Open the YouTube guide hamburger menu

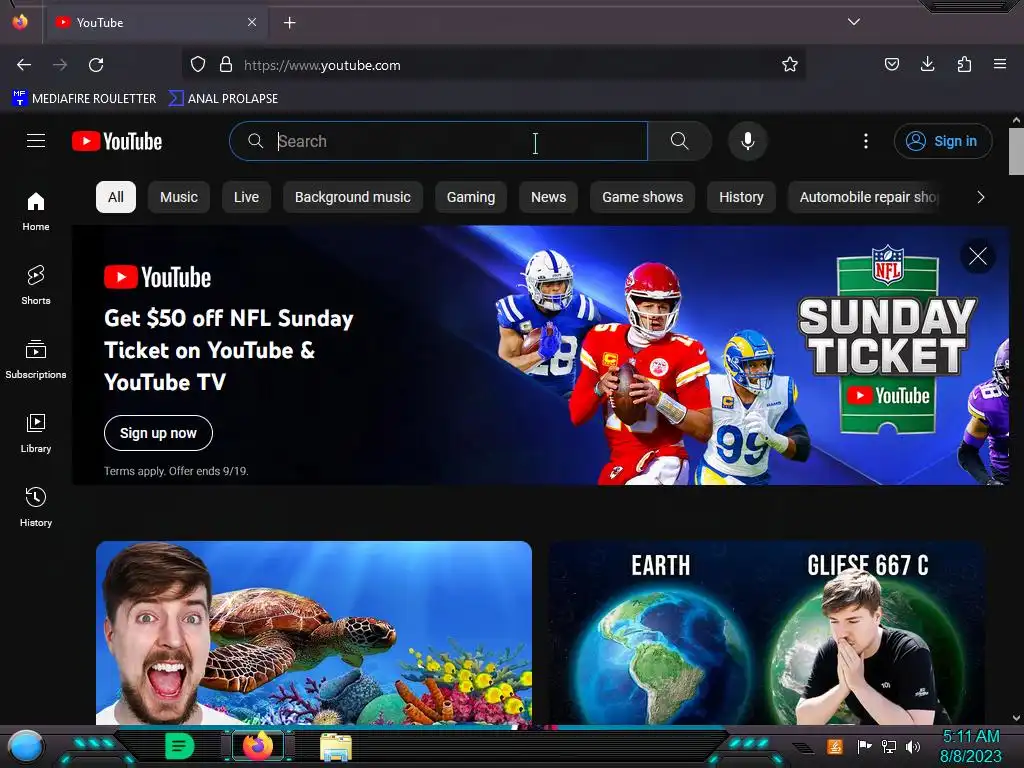[x=36, y=141]
